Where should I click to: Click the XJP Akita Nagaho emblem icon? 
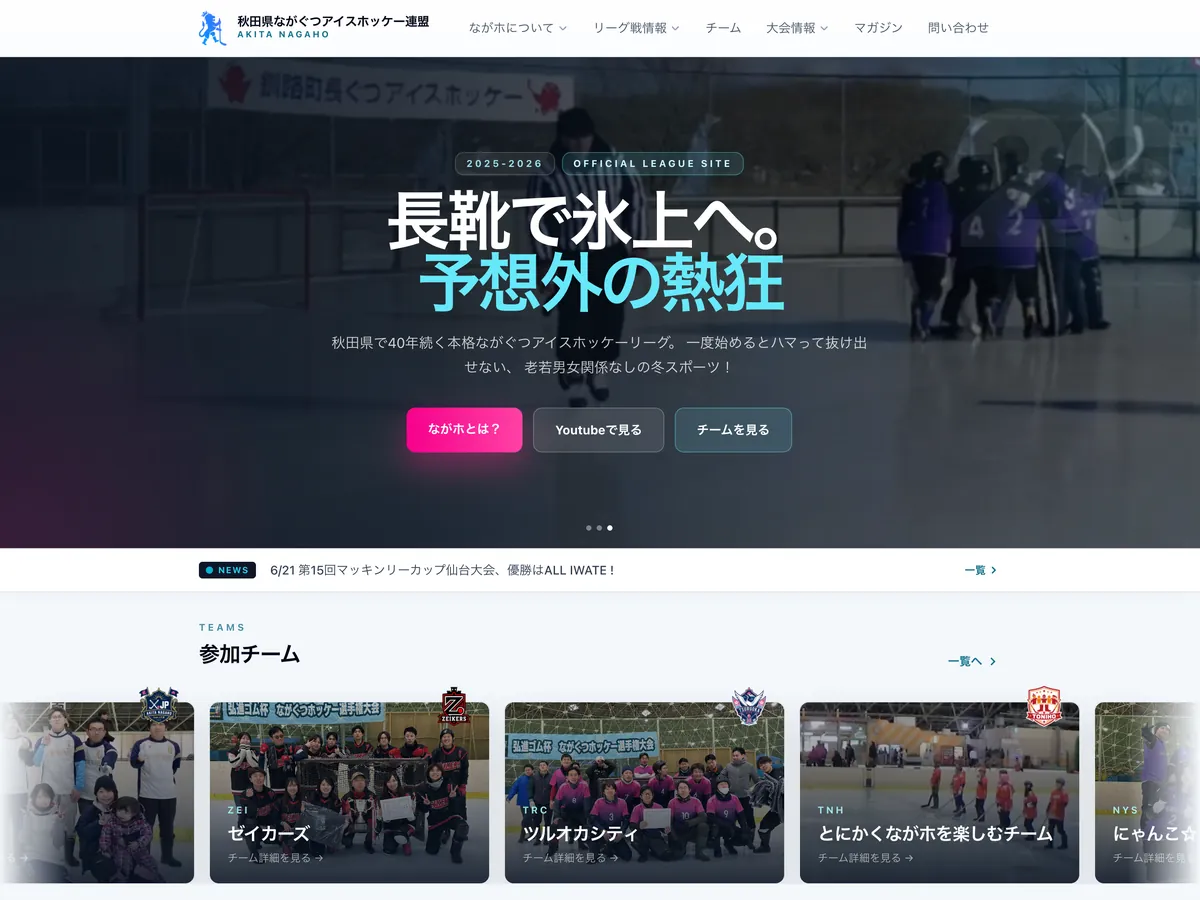coord(158,706)
